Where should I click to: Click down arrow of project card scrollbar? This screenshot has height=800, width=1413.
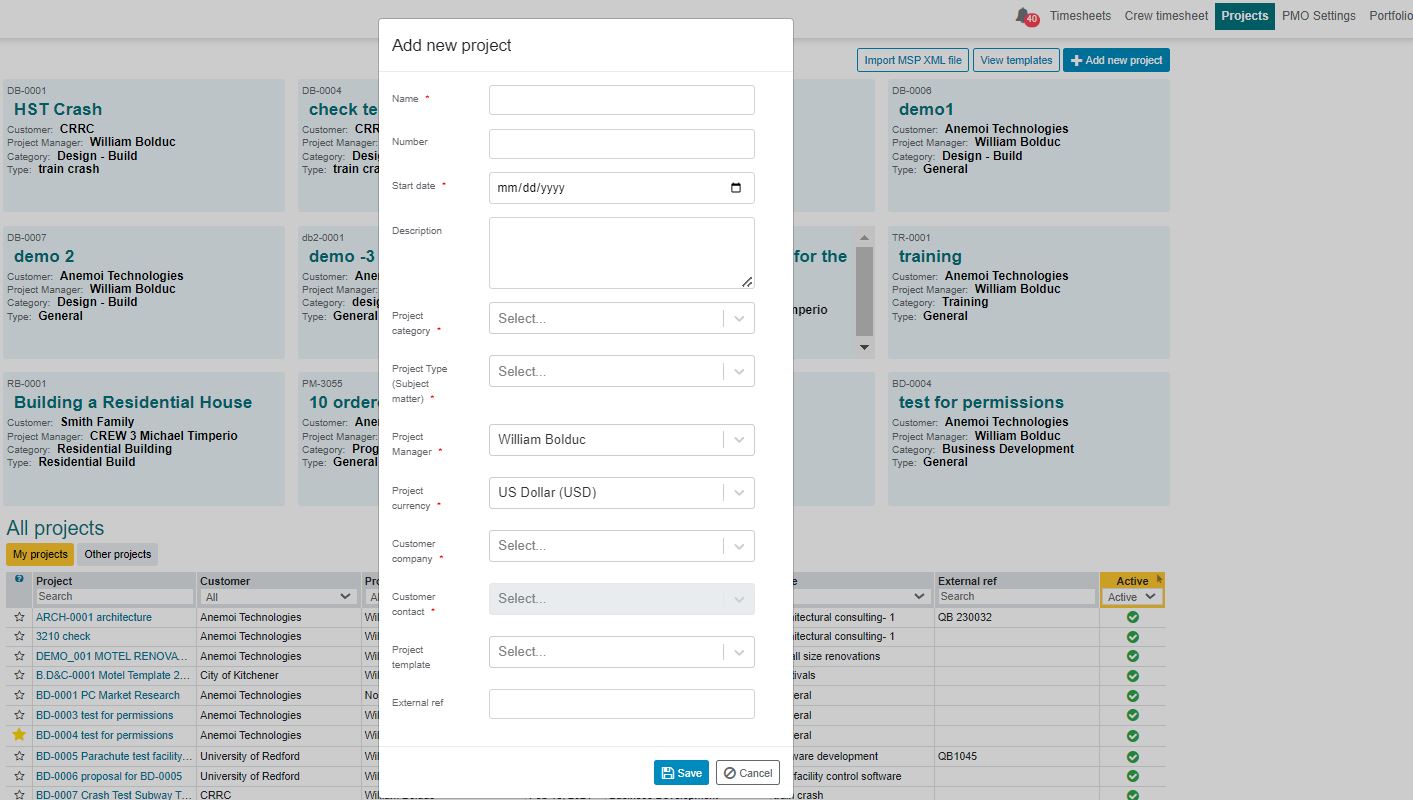[865, 347]
